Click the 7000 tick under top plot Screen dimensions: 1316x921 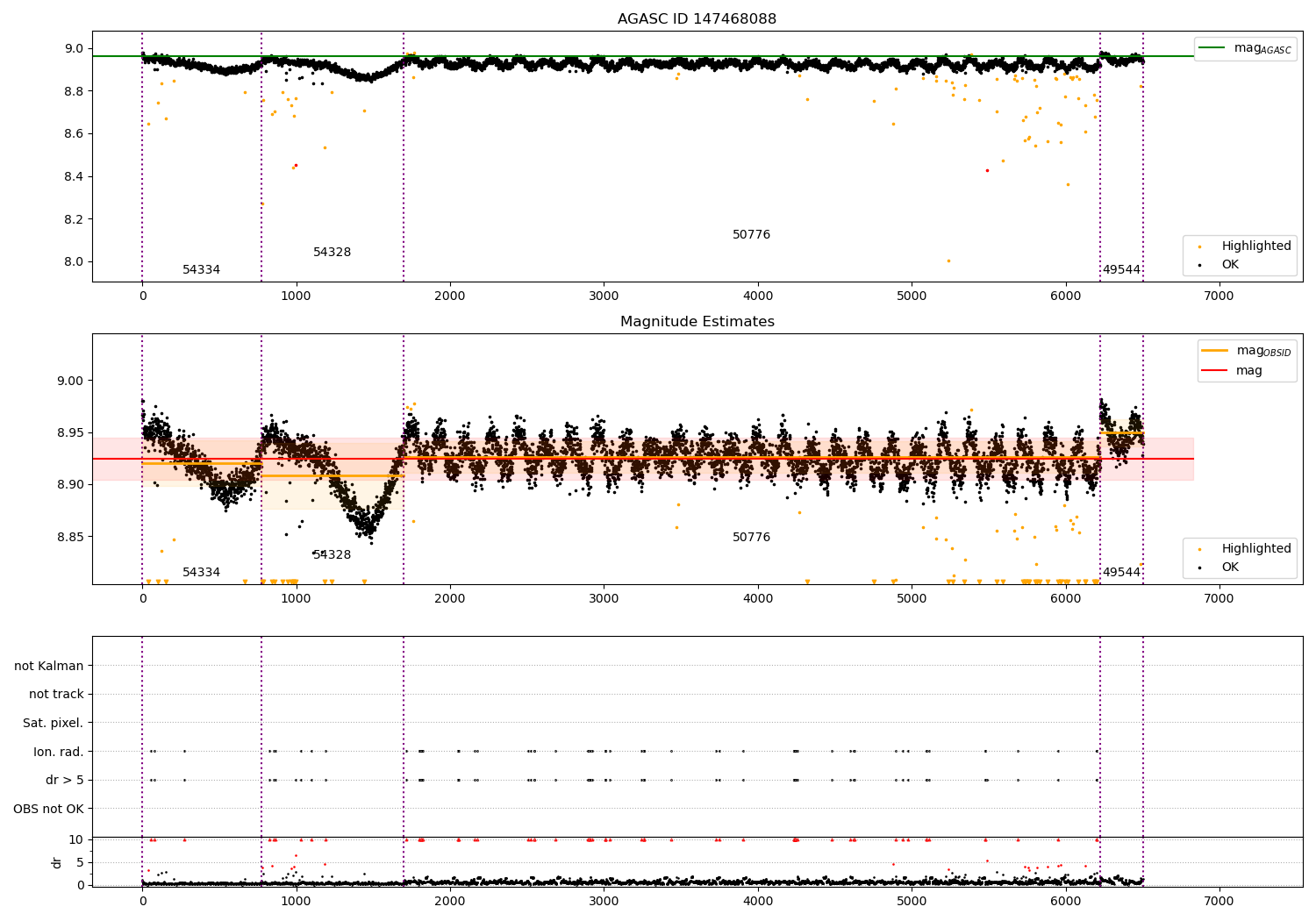coord(1219,296)
